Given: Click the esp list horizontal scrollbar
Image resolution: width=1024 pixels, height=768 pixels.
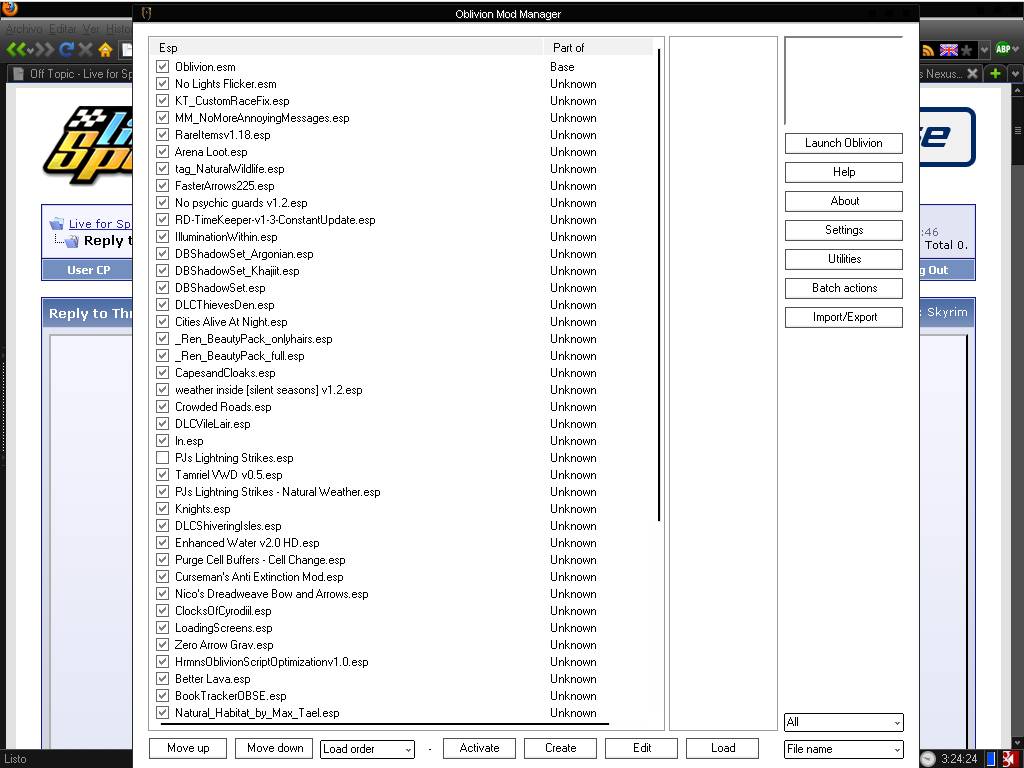Looking at the screenshot, I should coord(385,724).
